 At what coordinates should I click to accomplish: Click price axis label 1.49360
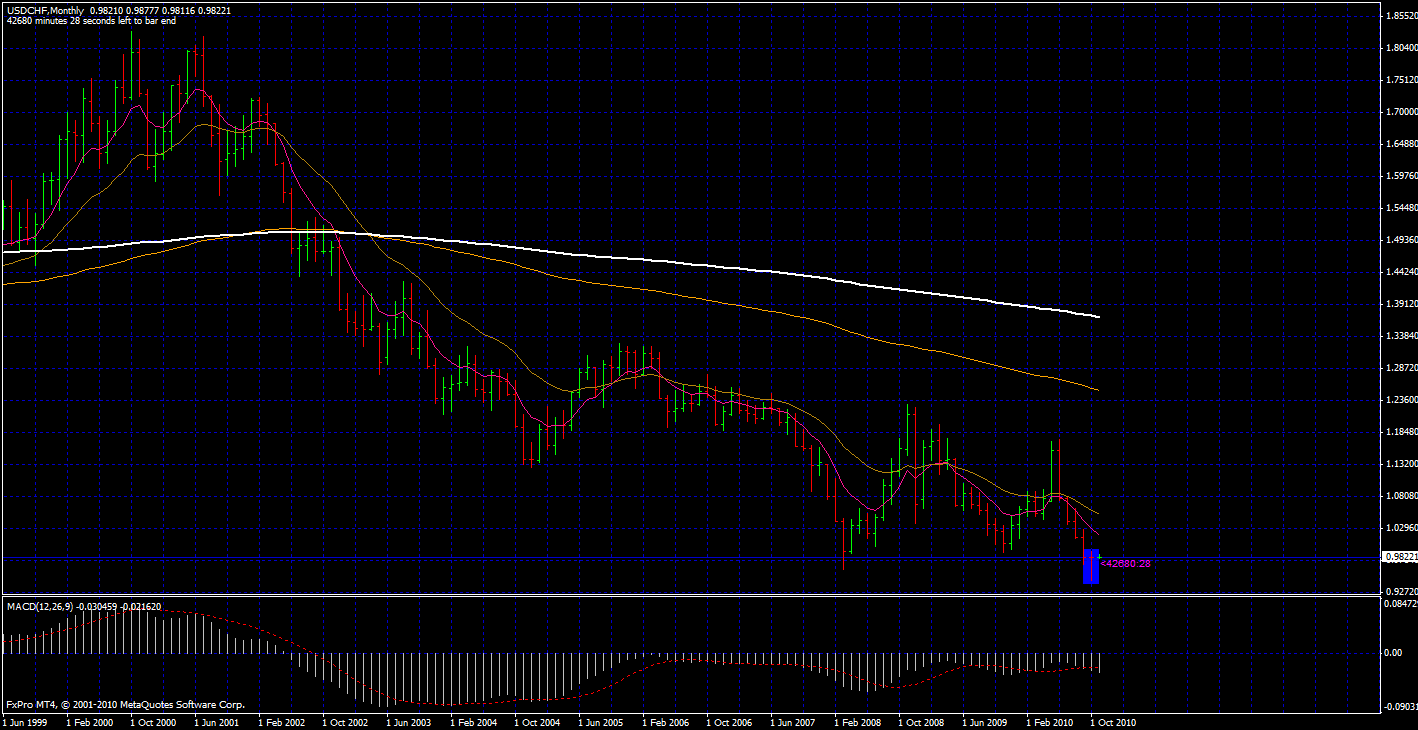click(1400, 240)
